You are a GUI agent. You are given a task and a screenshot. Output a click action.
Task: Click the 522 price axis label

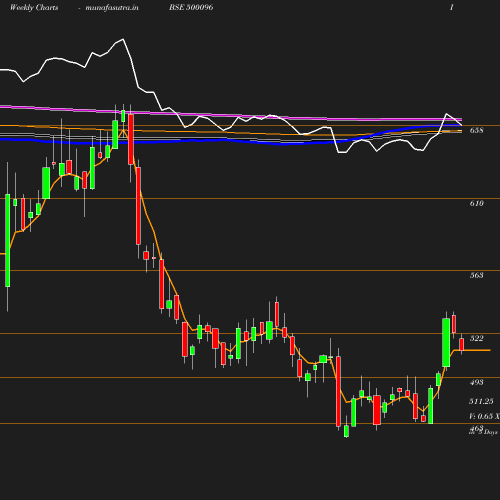[x=476, y=338]
